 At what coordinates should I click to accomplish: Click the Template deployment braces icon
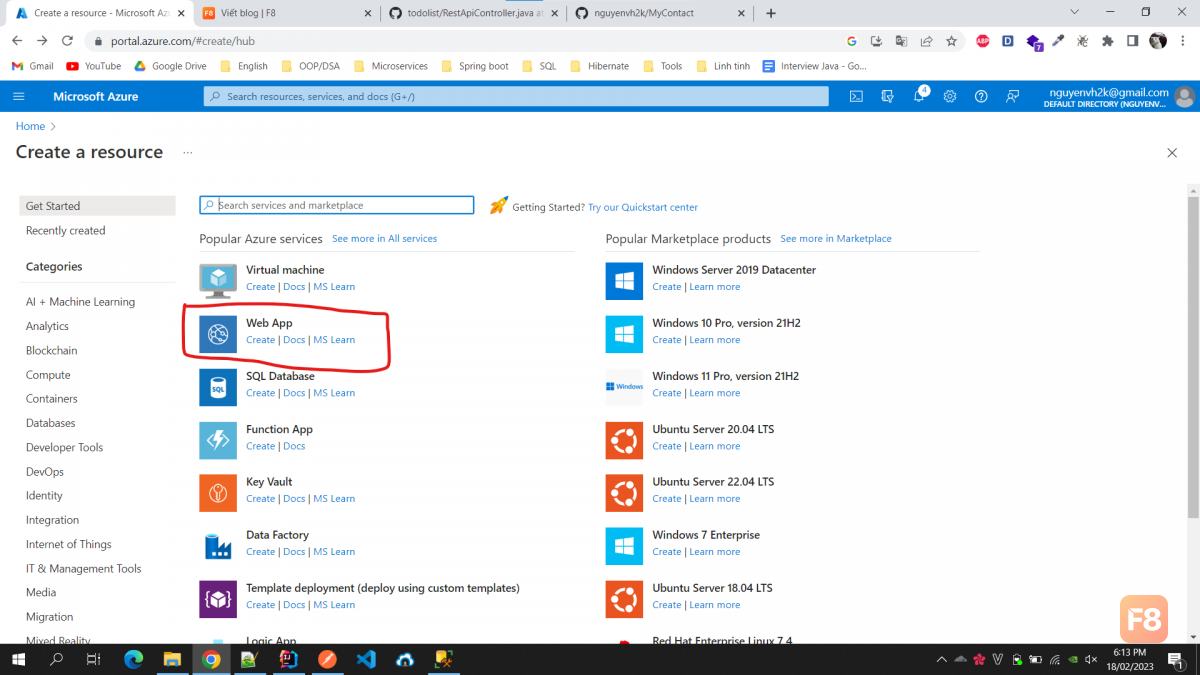218,599
